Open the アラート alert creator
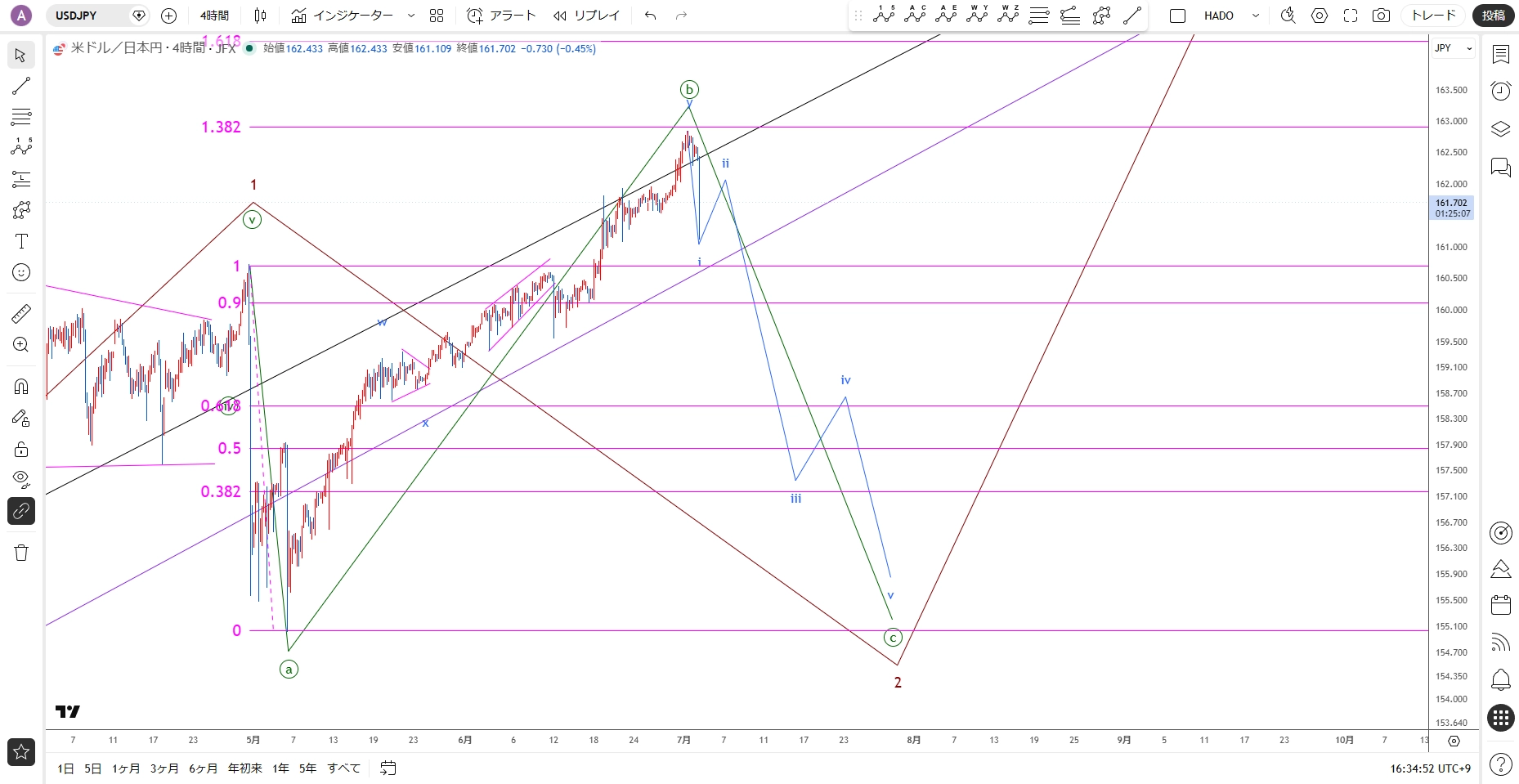Screen dimensions: 1519x784 pyautogui.click(x=501, y=16)
